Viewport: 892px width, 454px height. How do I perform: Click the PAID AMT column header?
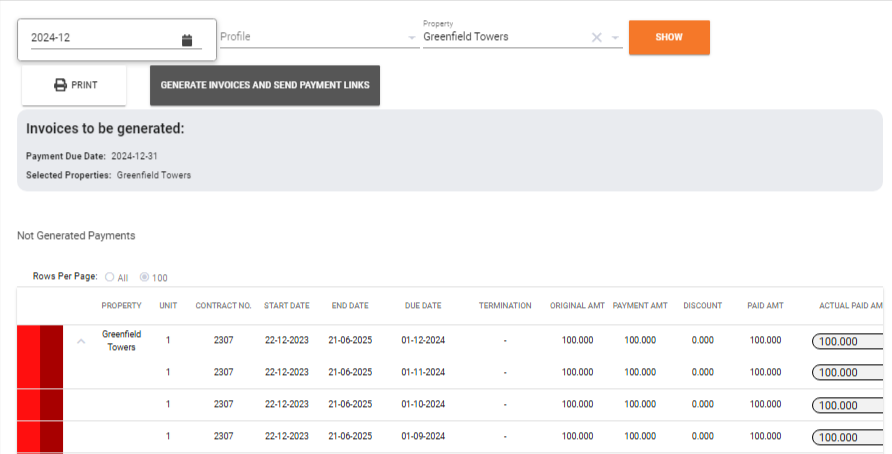(765, 306)
